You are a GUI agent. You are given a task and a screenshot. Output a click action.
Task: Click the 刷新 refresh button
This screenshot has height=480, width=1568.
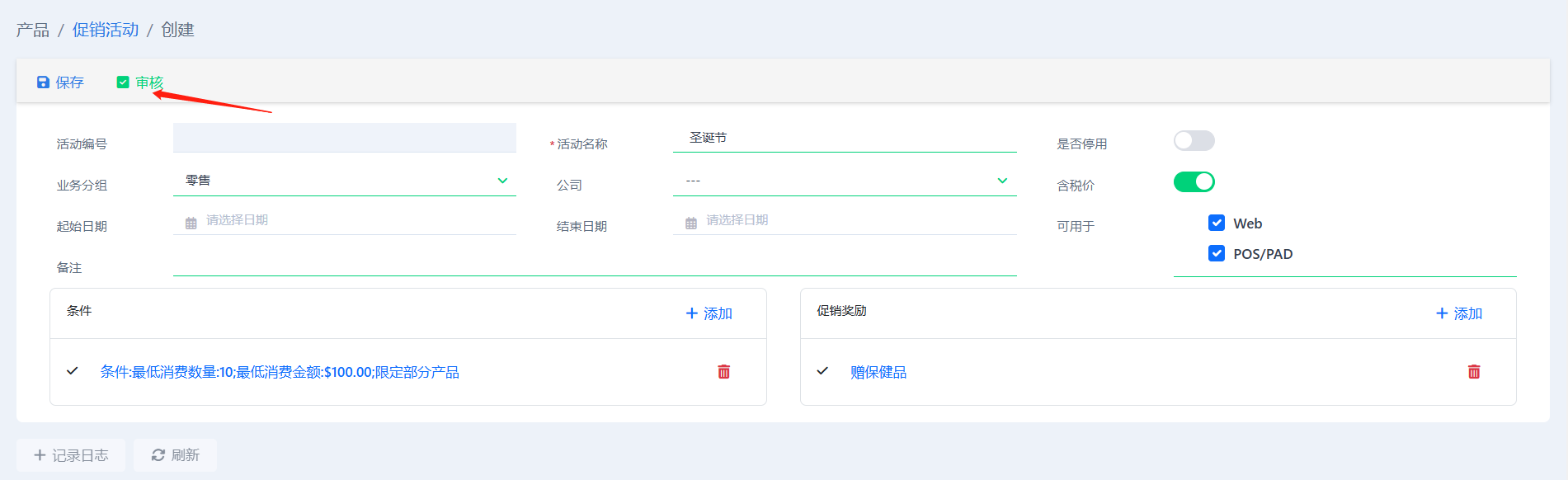tap(176, 455)
